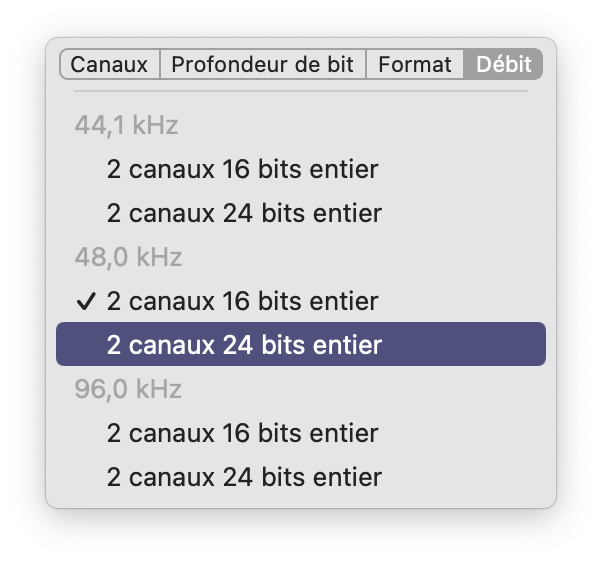Switch 48 kHz output to 24-bit integer

point(301,344)
